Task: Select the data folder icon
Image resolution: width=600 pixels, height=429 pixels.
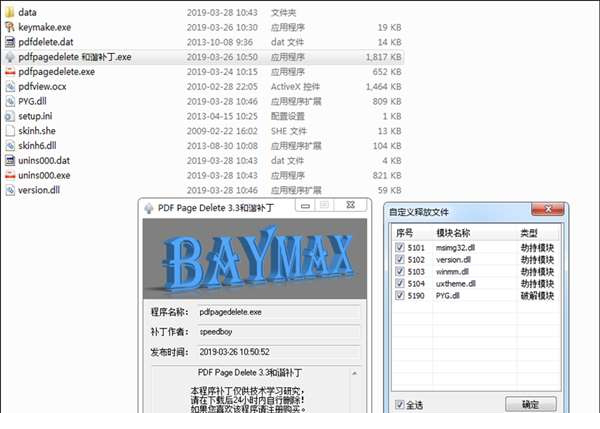Action: click(x=10, y=12)
